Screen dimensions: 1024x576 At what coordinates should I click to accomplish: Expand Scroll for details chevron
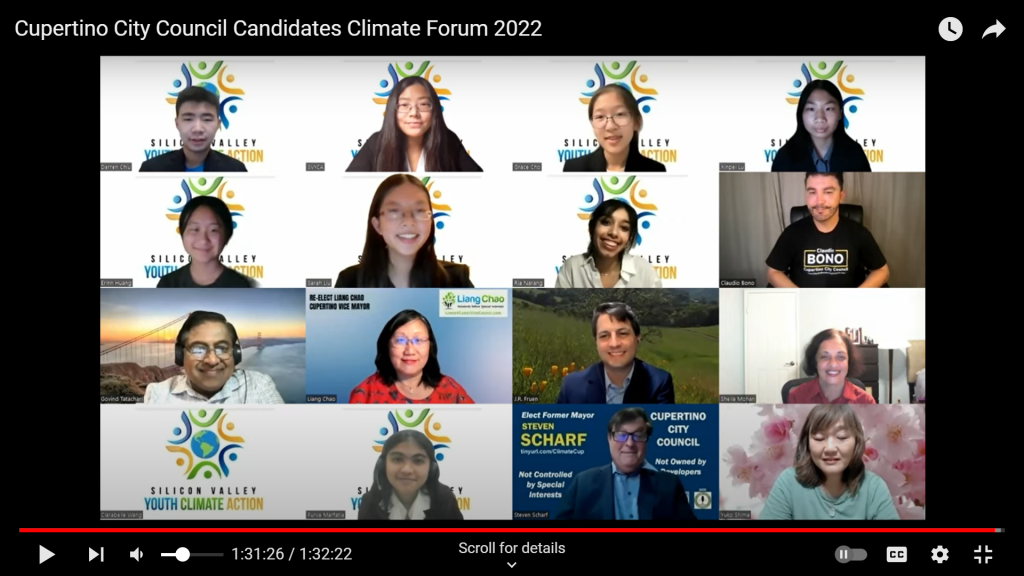(x=512, y=565)
